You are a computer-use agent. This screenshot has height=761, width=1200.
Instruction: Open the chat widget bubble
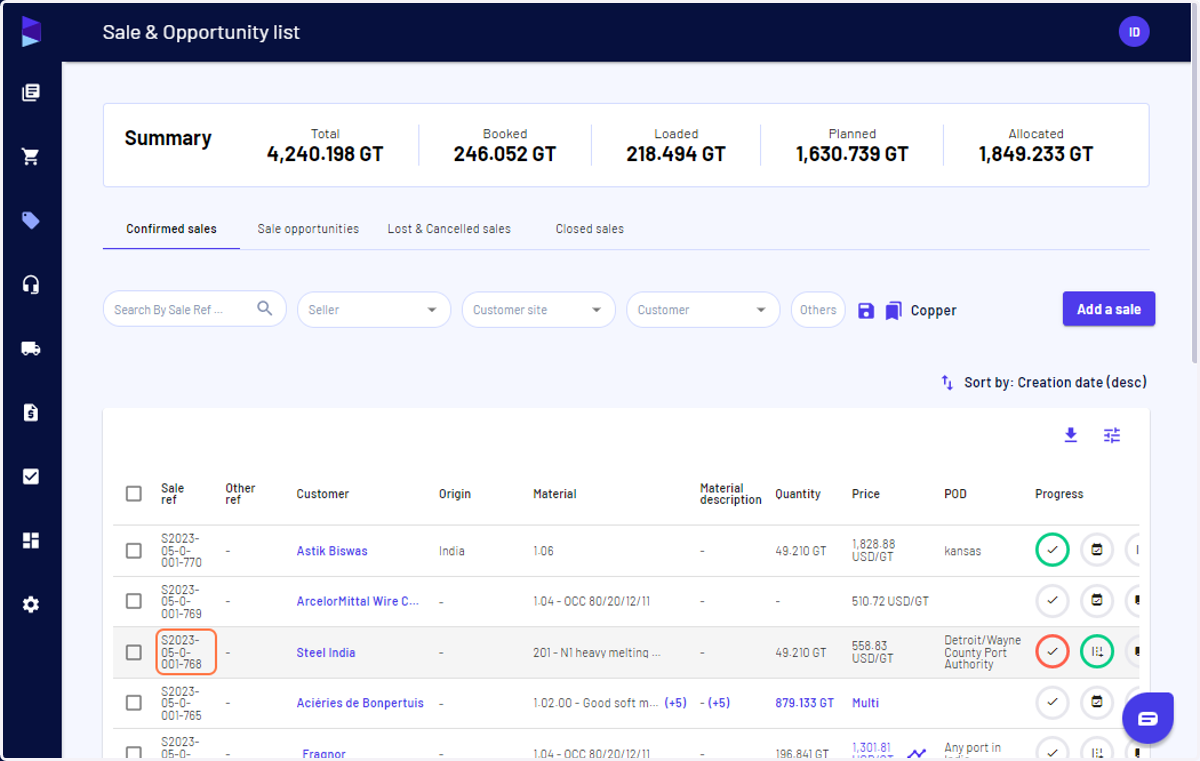1147,718
